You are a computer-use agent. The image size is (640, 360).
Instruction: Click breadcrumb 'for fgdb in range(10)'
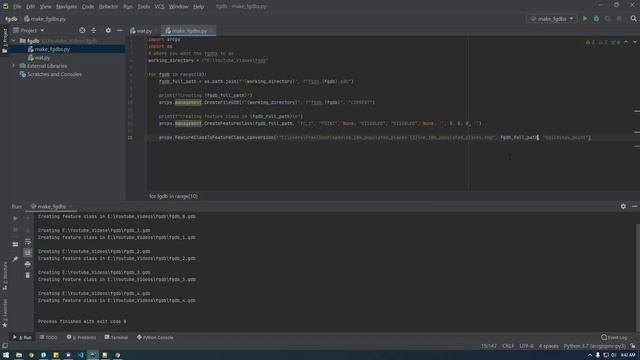coord(173,196)
